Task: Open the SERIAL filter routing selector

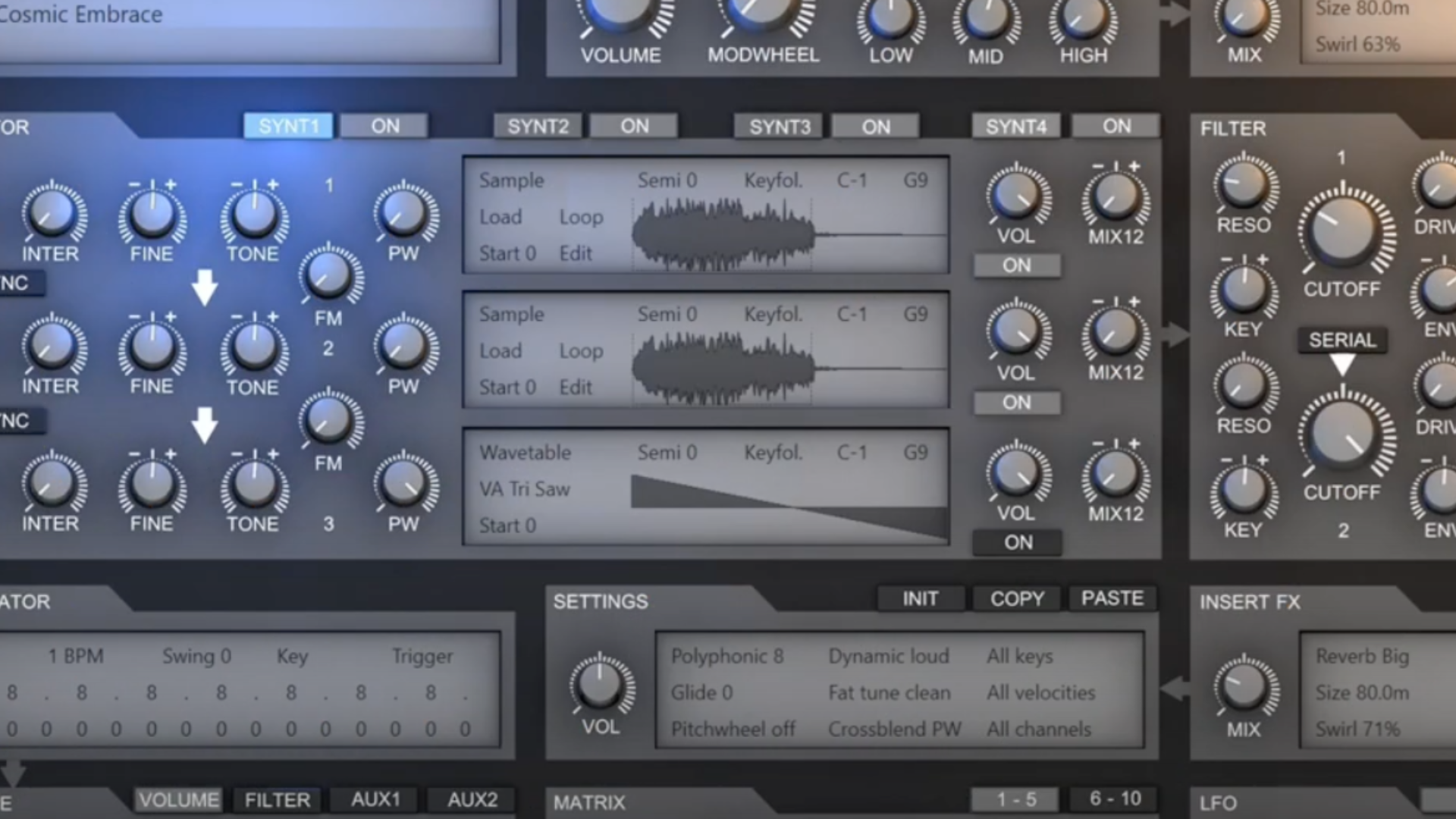Action: (x=1342, y=340)
